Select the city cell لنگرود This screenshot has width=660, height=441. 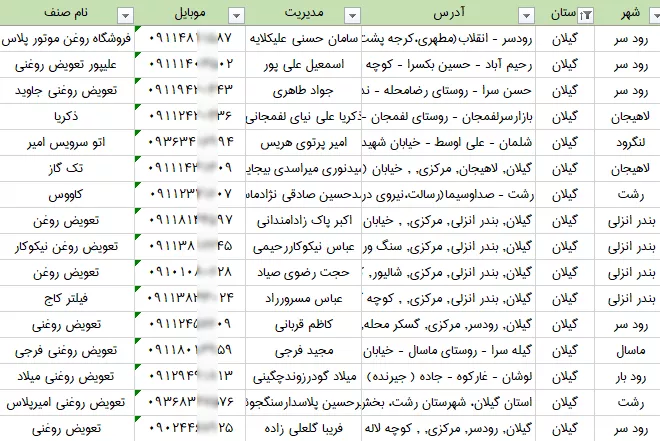pos(628,143)
